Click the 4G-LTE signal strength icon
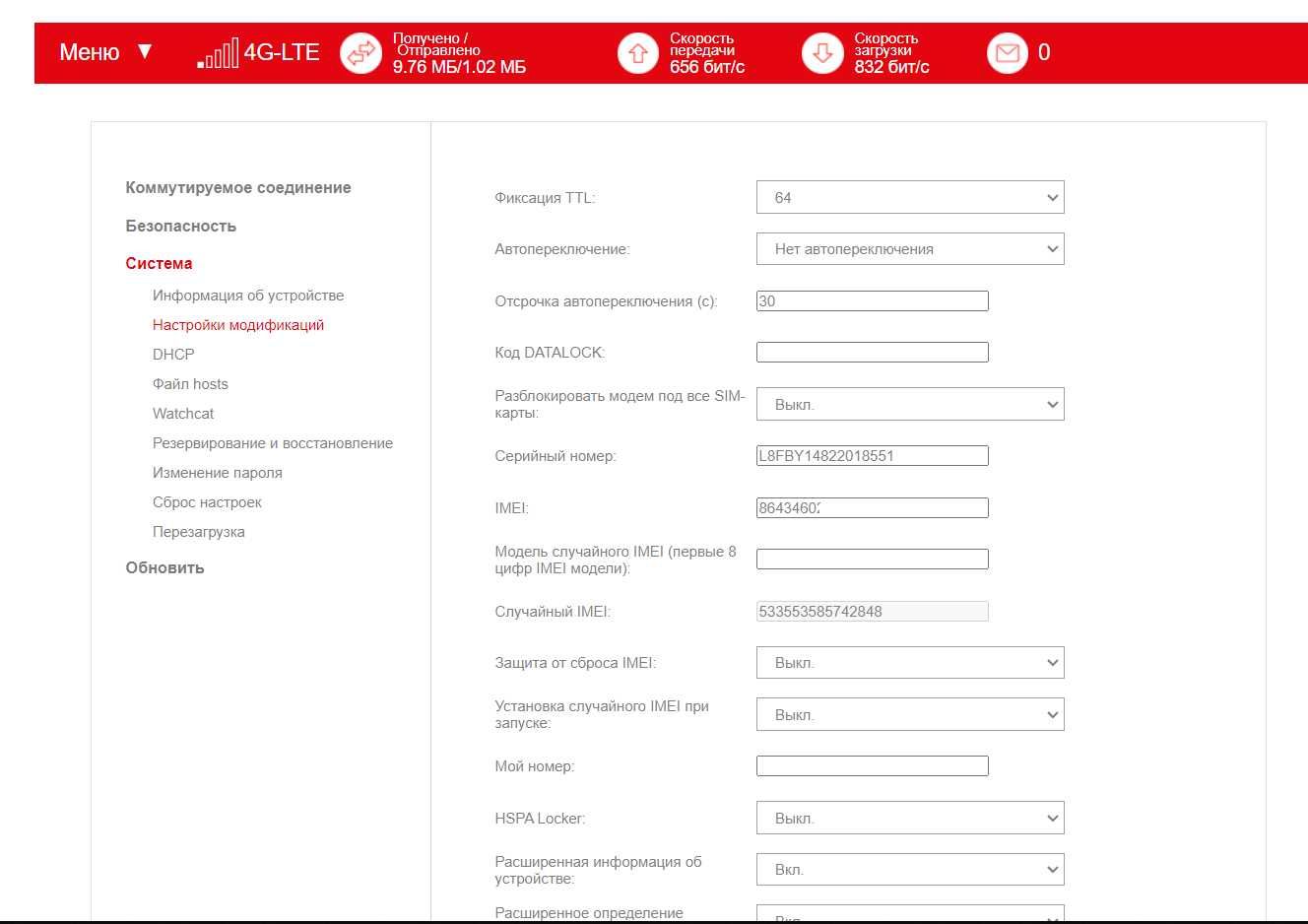This screenshot has height=924, width=1308. tap(218, 53)
